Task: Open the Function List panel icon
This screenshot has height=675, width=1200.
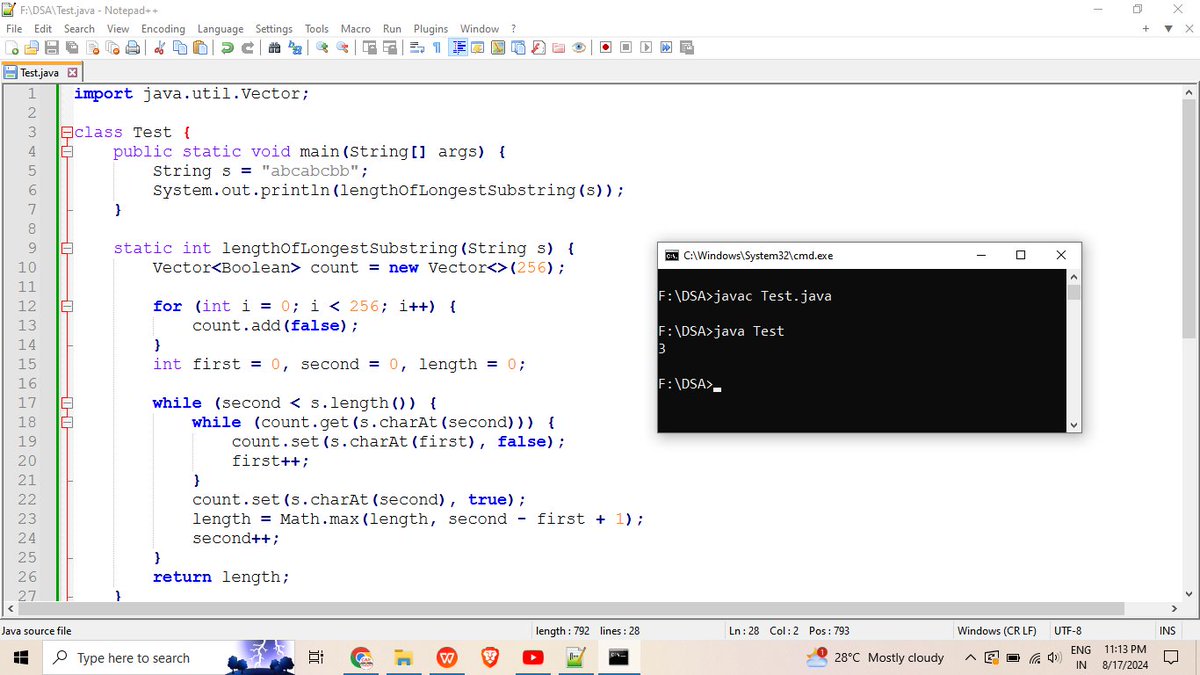Action: (538, 48)
